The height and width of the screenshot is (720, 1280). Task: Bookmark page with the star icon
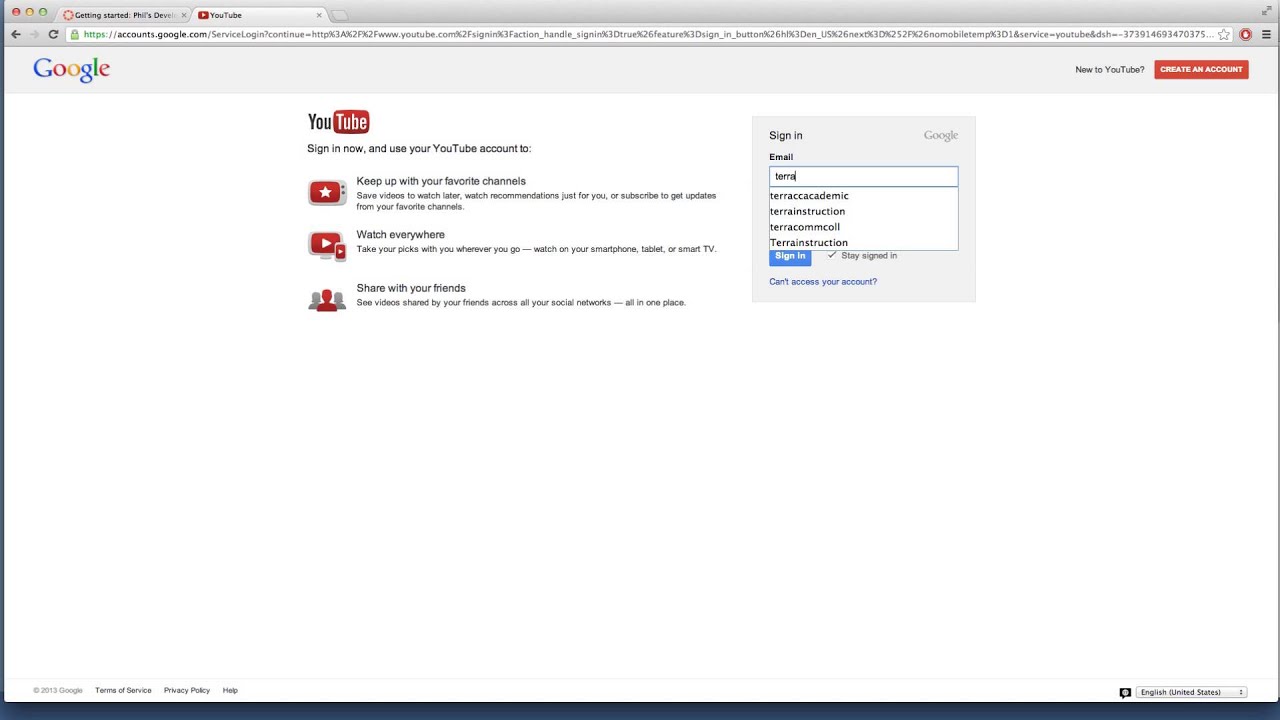point(1224,34)
